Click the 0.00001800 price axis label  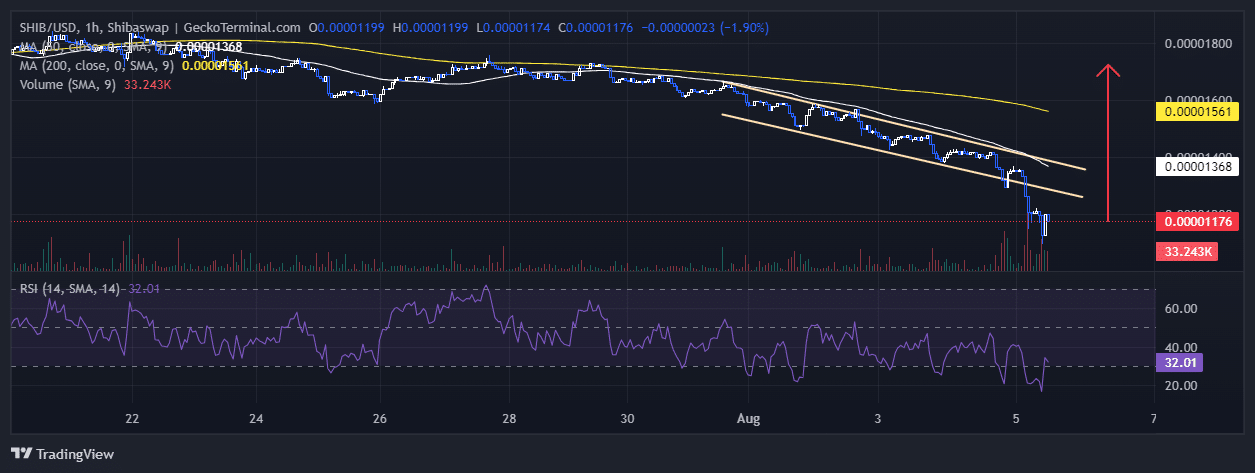point(1198,44)
